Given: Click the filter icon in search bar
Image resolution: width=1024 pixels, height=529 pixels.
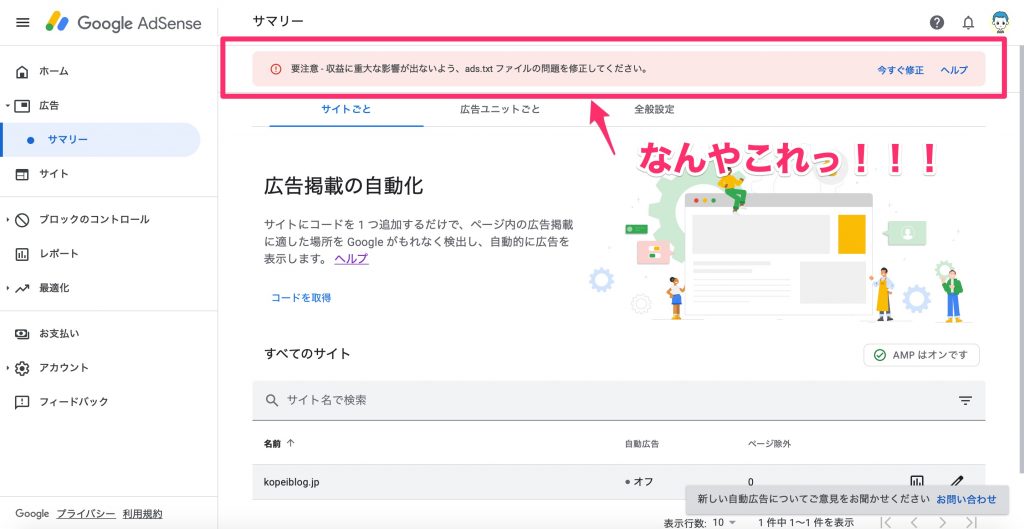Looking at the screenshot, I should click(x=965, y=400).
